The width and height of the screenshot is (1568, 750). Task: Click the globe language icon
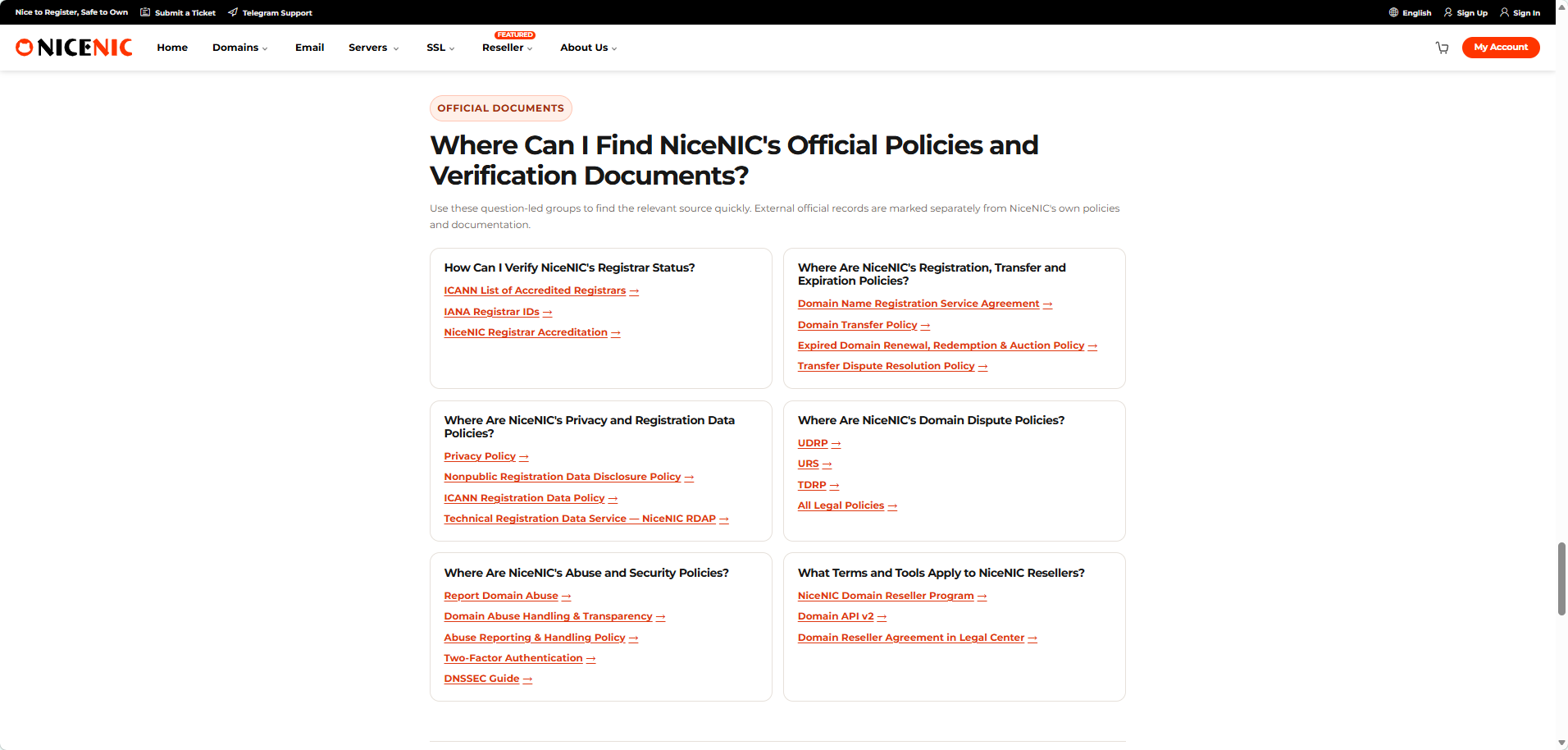point(1393,12)
